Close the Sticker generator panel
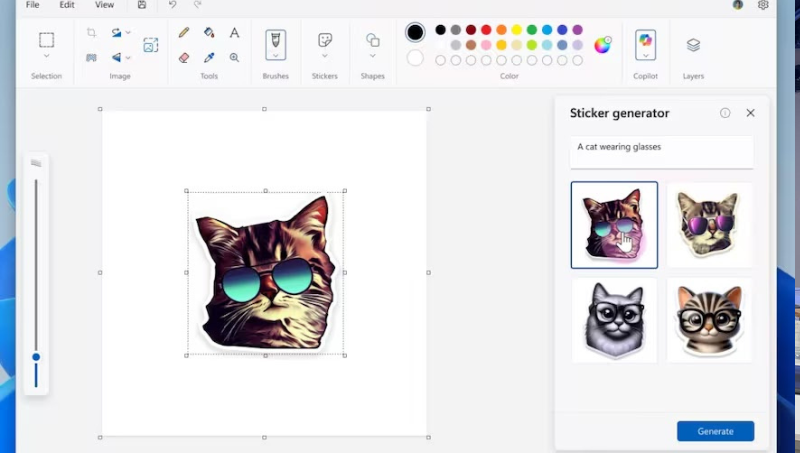 pyautogui.click(x=750, y=113)
